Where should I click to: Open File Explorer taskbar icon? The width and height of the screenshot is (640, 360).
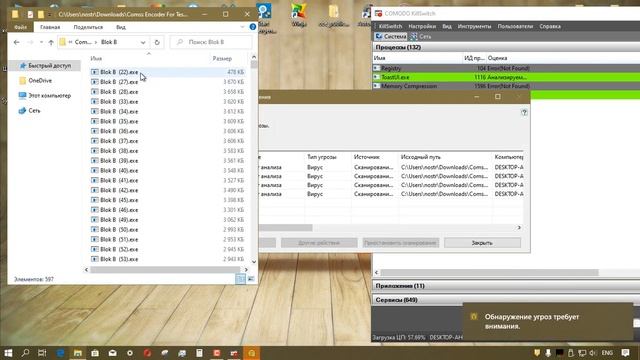pyautogui.click(x=78, y=353)
